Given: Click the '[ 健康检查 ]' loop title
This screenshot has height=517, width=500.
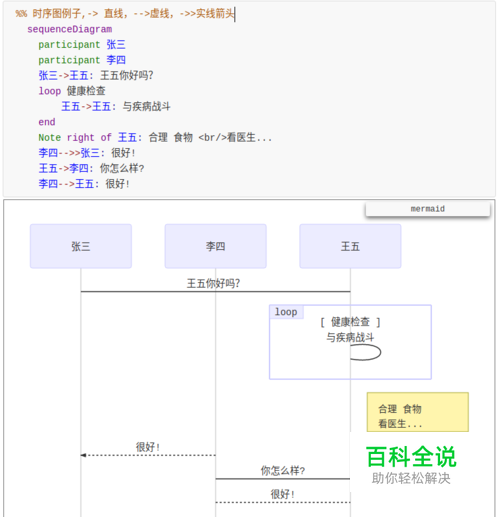Looking at the screenshot, I should (x=350, y=322).
